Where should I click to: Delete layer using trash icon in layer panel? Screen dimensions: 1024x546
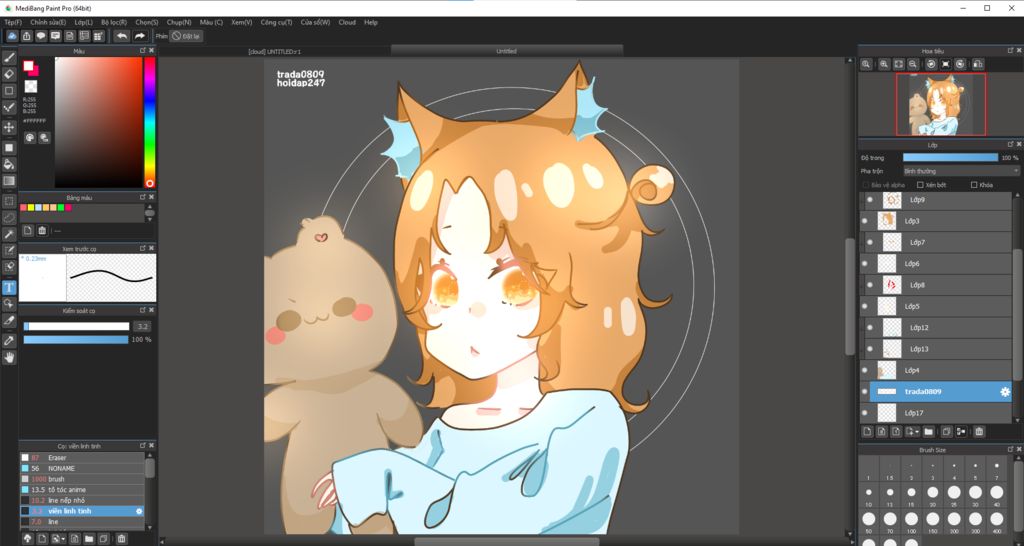[979, 432]
